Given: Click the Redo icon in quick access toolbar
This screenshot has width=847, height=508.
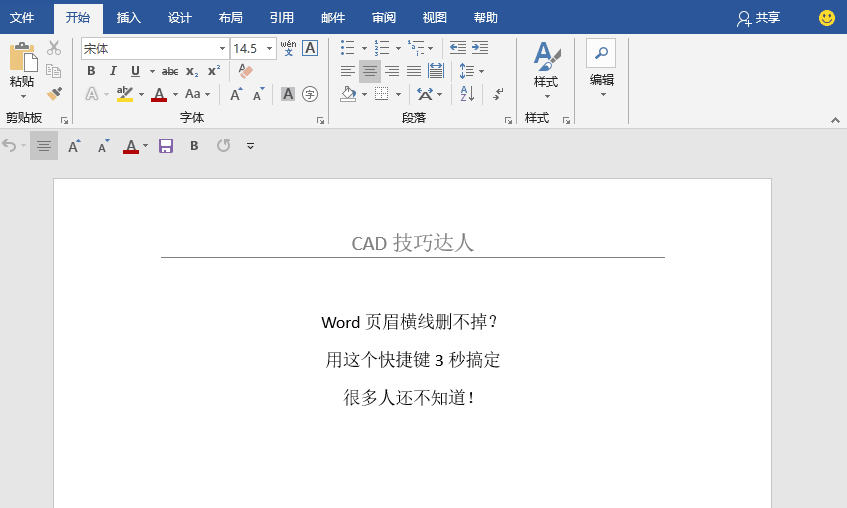Looking at the screenshot, I should (x=224, y=145).
